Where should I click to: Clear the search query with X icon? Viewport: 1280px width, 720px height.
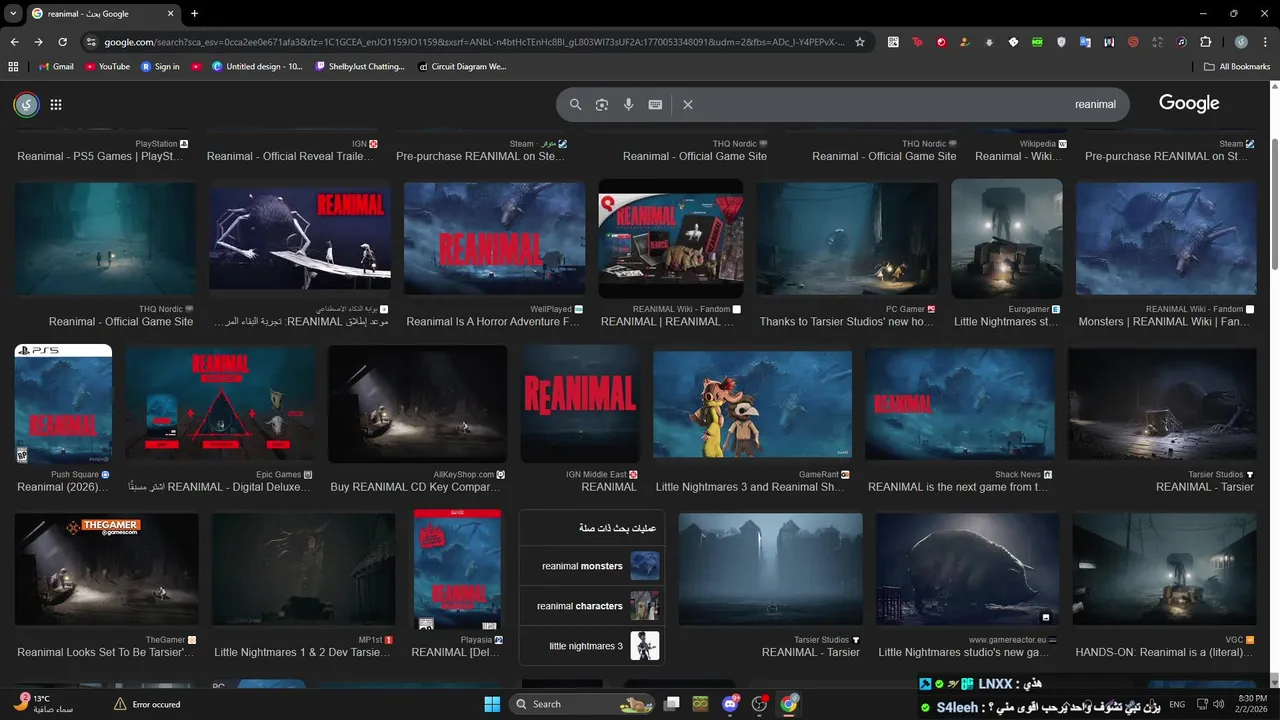click(688, 104)
